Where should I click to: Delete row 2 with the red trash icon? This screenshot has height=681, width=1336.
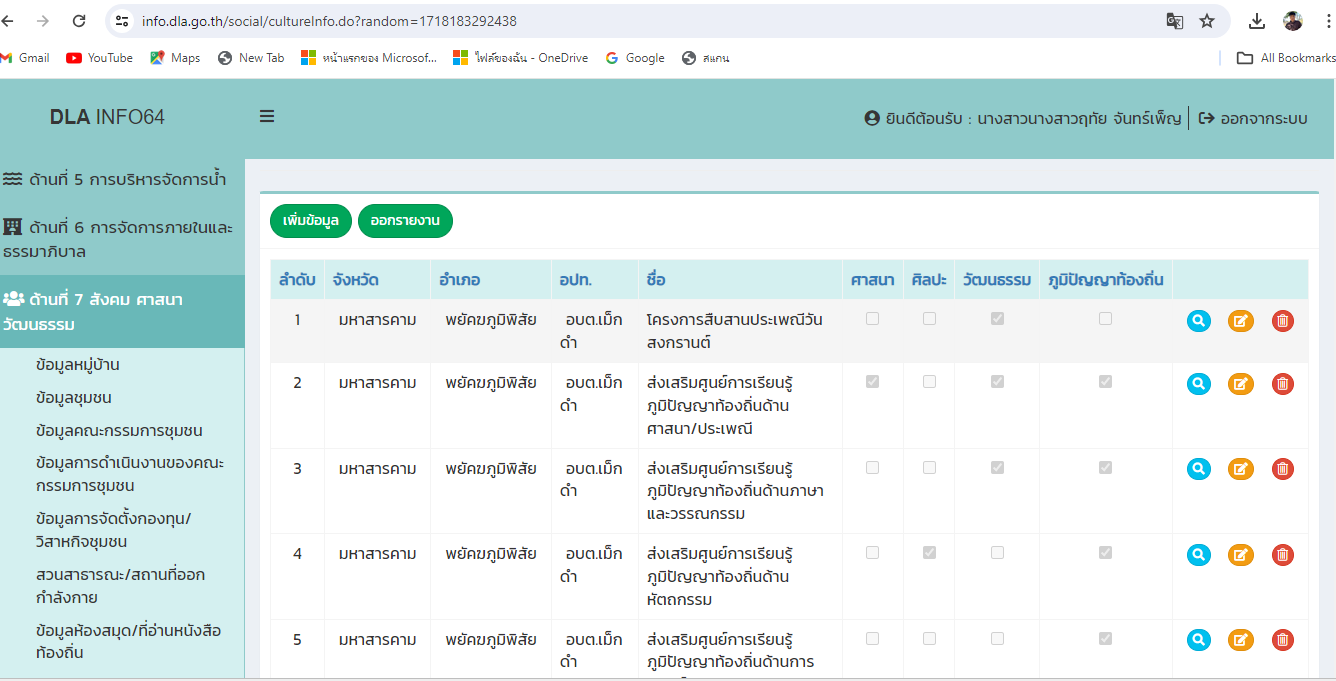pyautogui.click(x=1283, y=384)
